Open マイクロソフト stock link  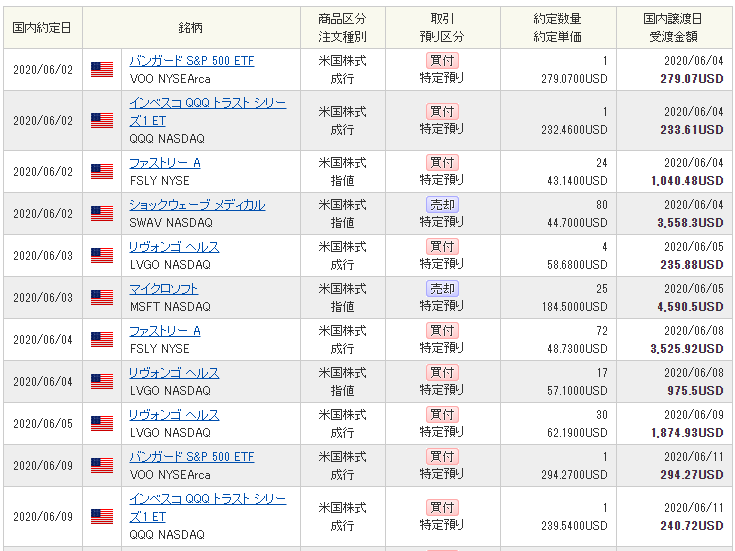coord(164,289)
